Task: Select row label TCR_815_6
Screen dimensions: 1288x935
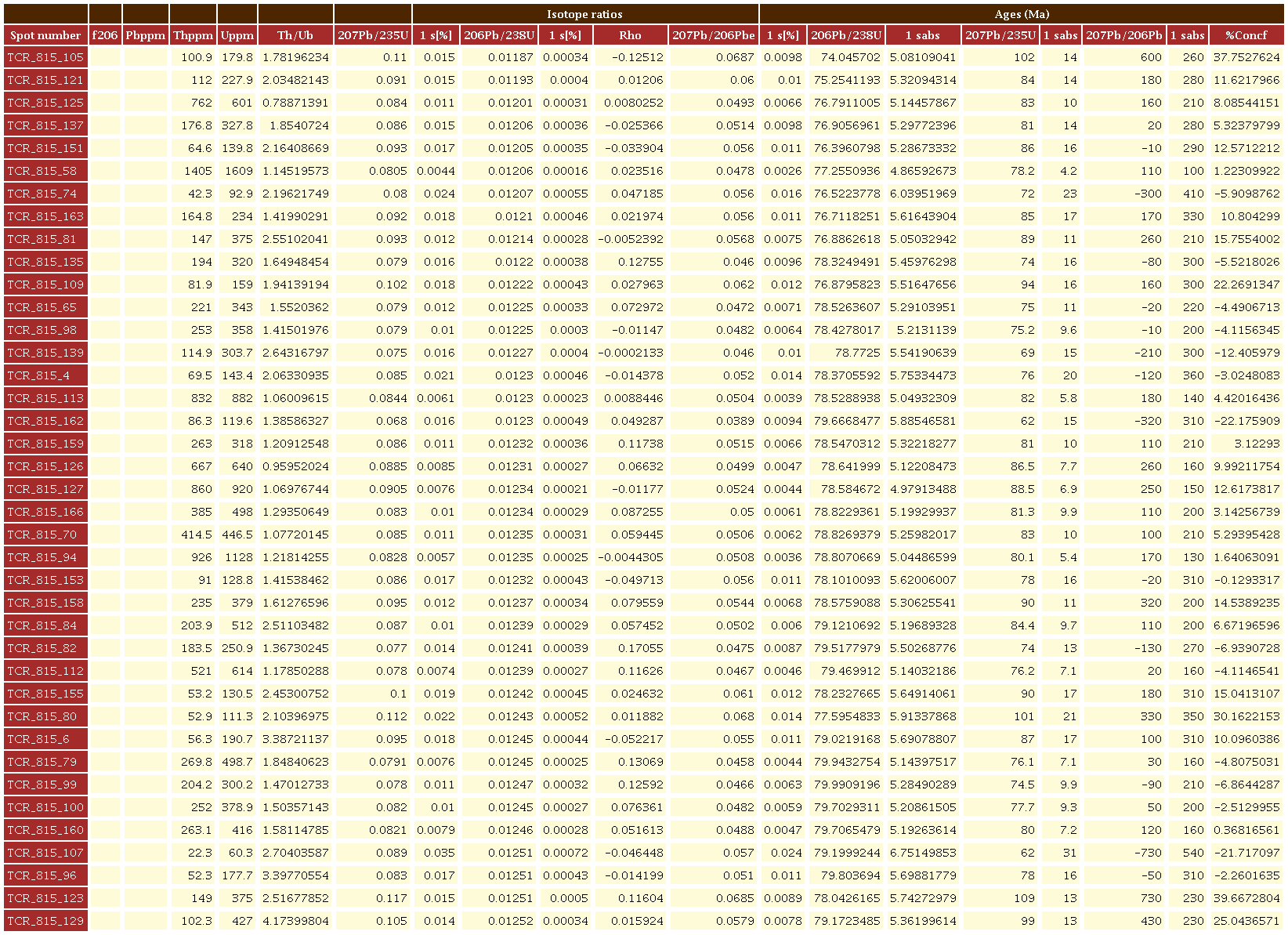Action: pos(45,739)
